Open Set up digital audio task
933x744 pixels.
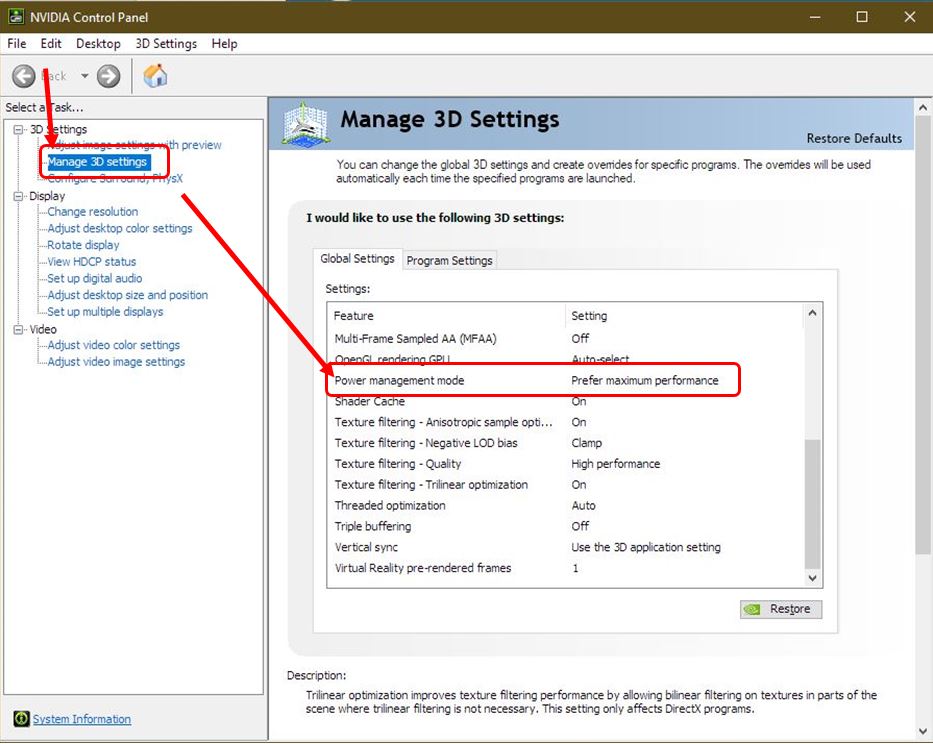point(95,278)
